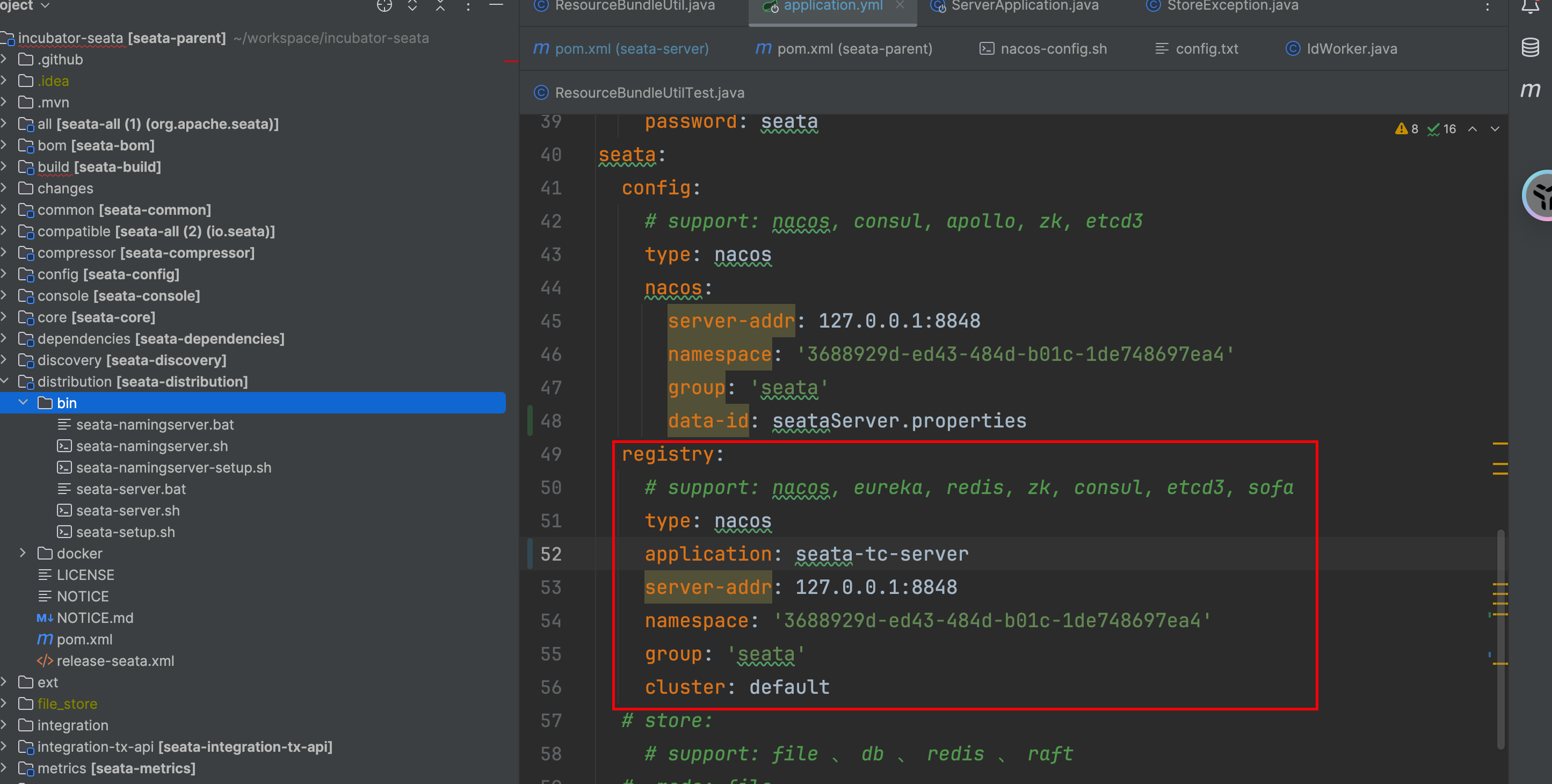Open the Notifications bell icon
The height and width of the screenshot is (784, 1552).
click(1531, 6)
